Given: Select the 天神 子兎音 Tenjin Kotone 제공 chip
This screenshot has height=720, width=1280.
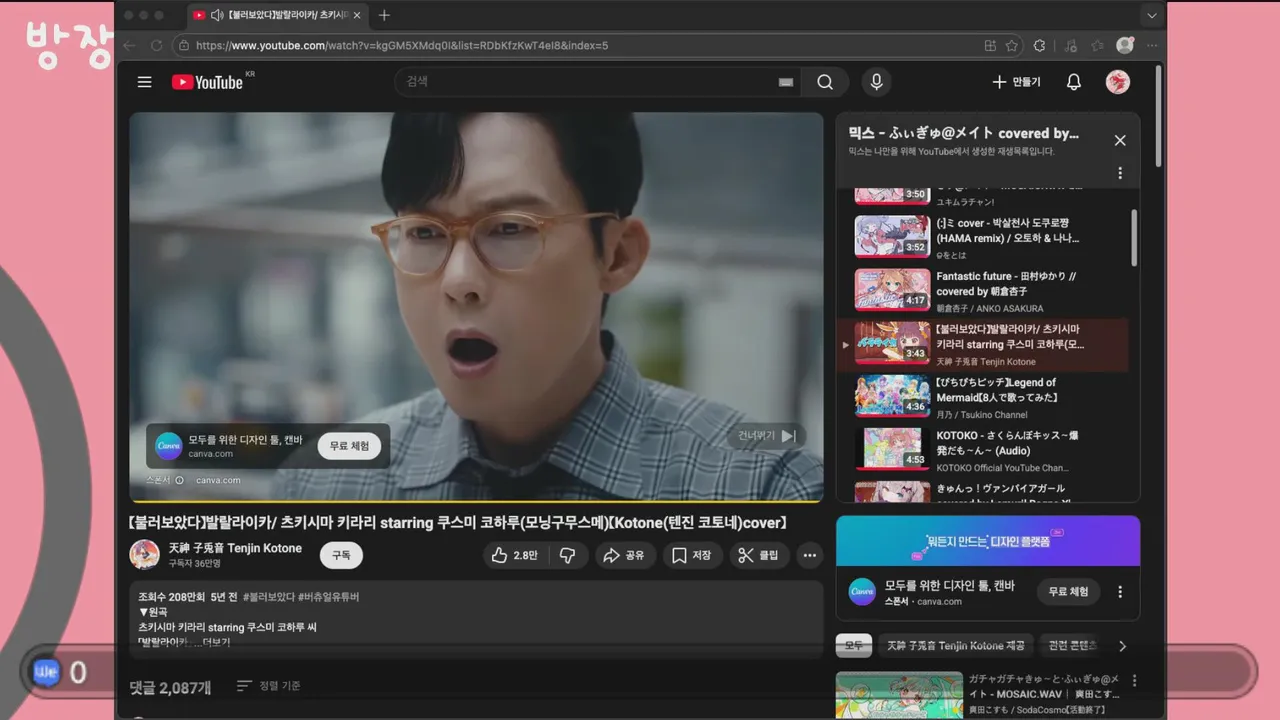Looking at the screenshot, I should [955, 646].
